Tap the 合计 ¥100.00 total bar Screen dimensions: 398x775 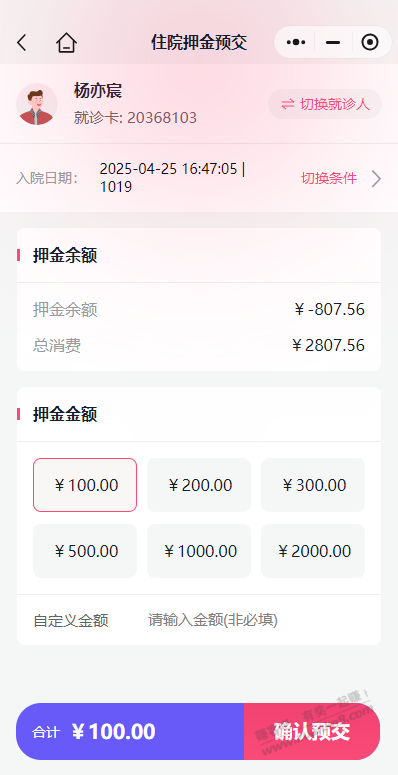(x=130, y=732)
